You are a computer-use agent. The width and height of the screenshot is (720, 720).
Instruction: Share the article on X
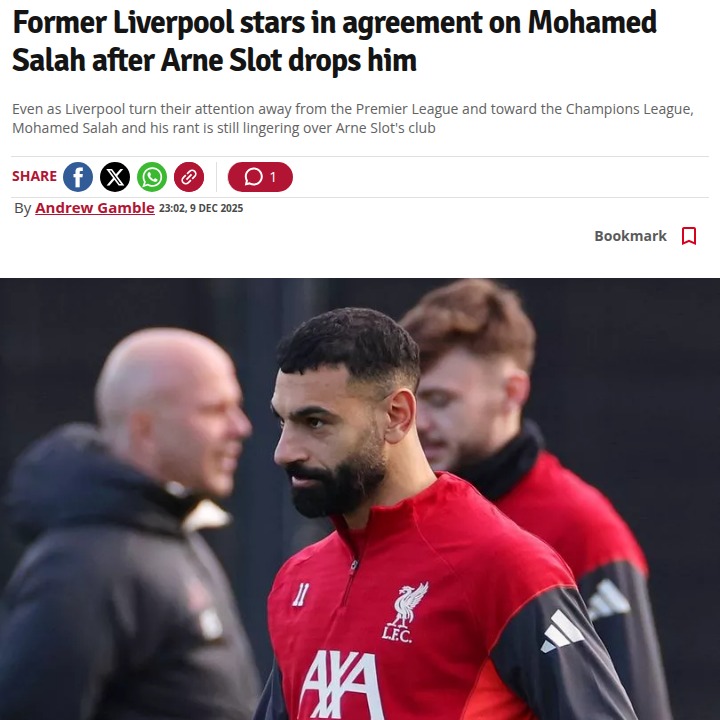[115, 177]
